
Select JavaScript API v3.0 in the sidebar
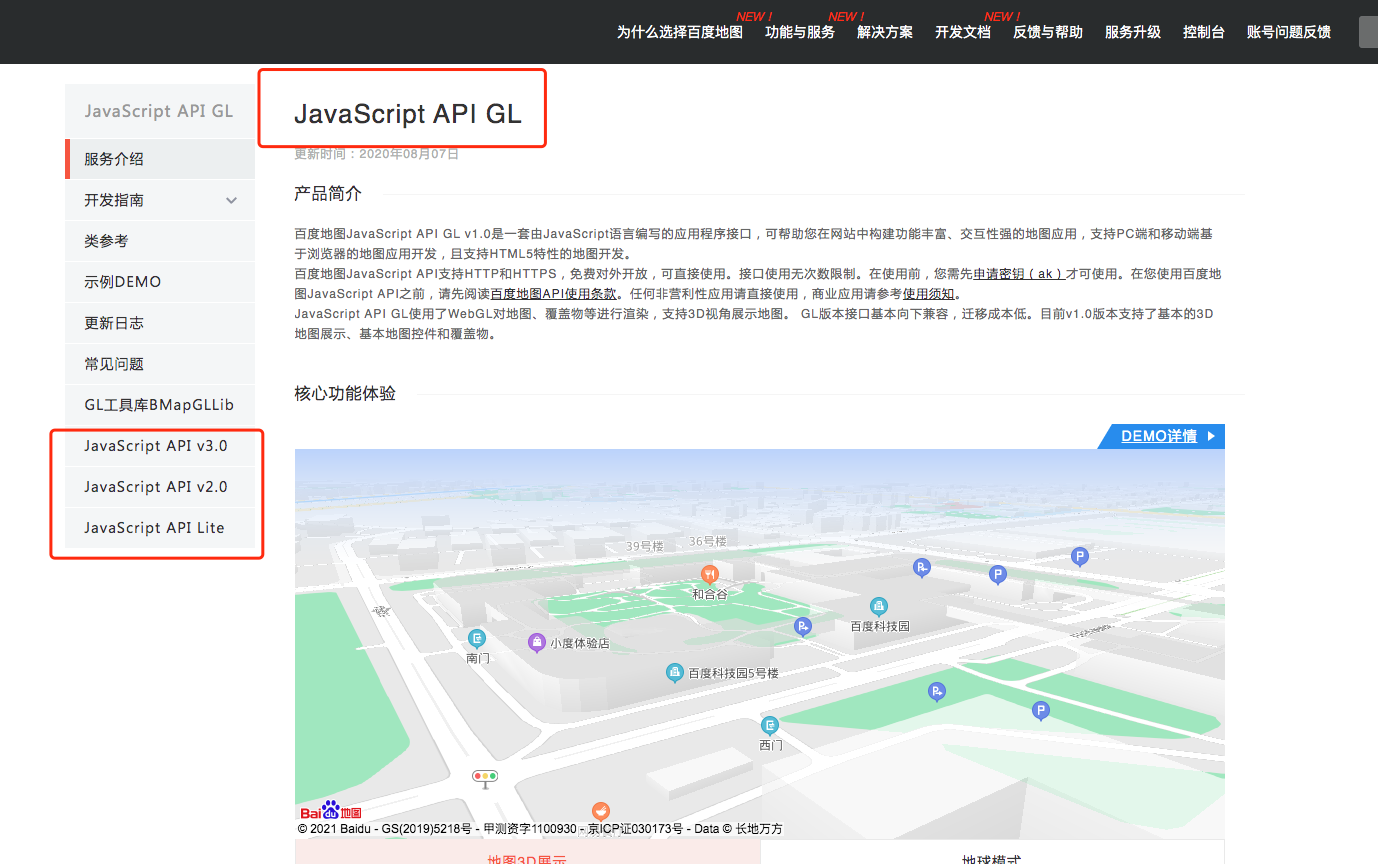pos(157,445)
